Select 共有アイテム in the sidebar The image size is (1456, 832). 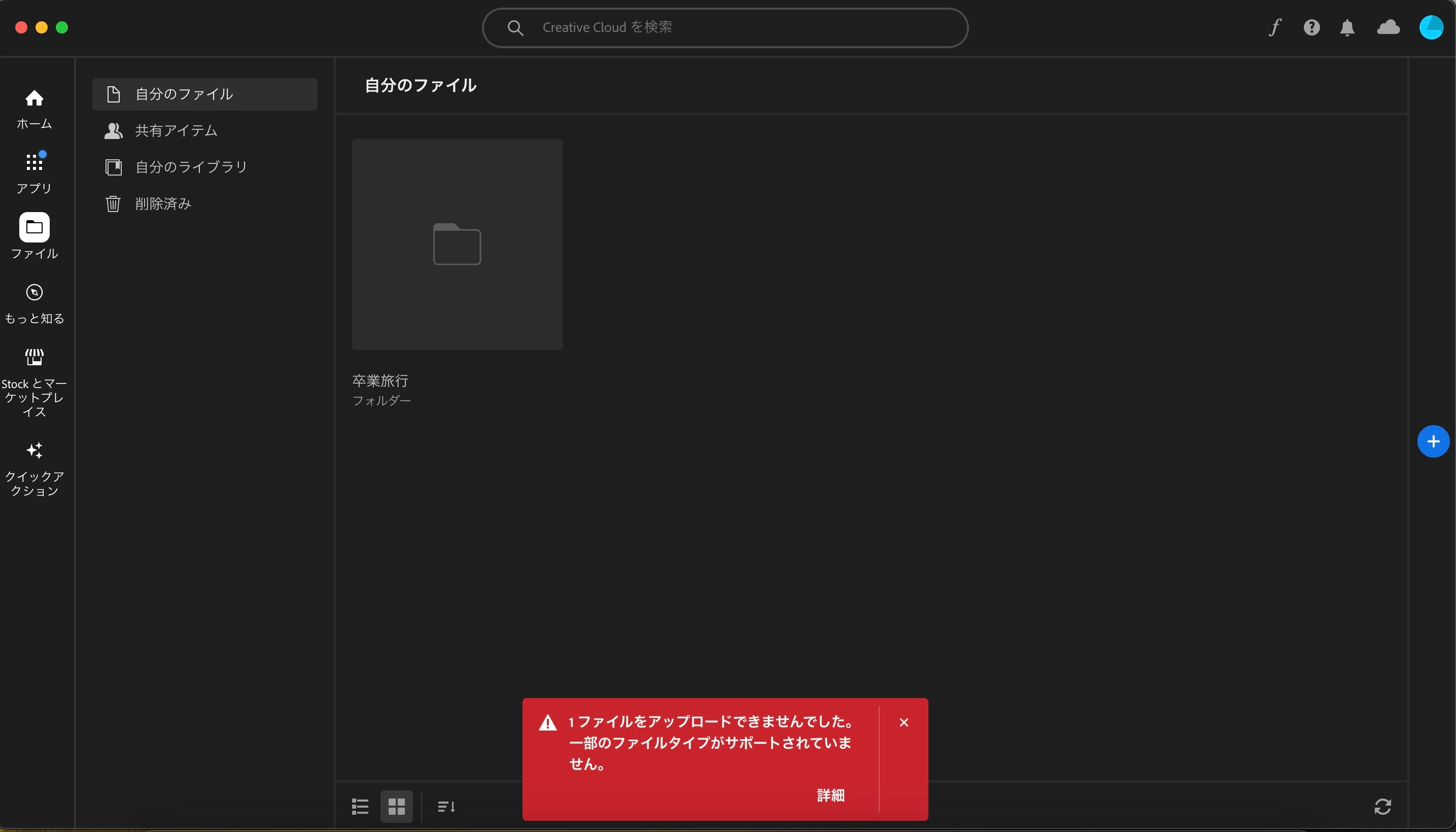pyautogui.click(x=176, y=131)
